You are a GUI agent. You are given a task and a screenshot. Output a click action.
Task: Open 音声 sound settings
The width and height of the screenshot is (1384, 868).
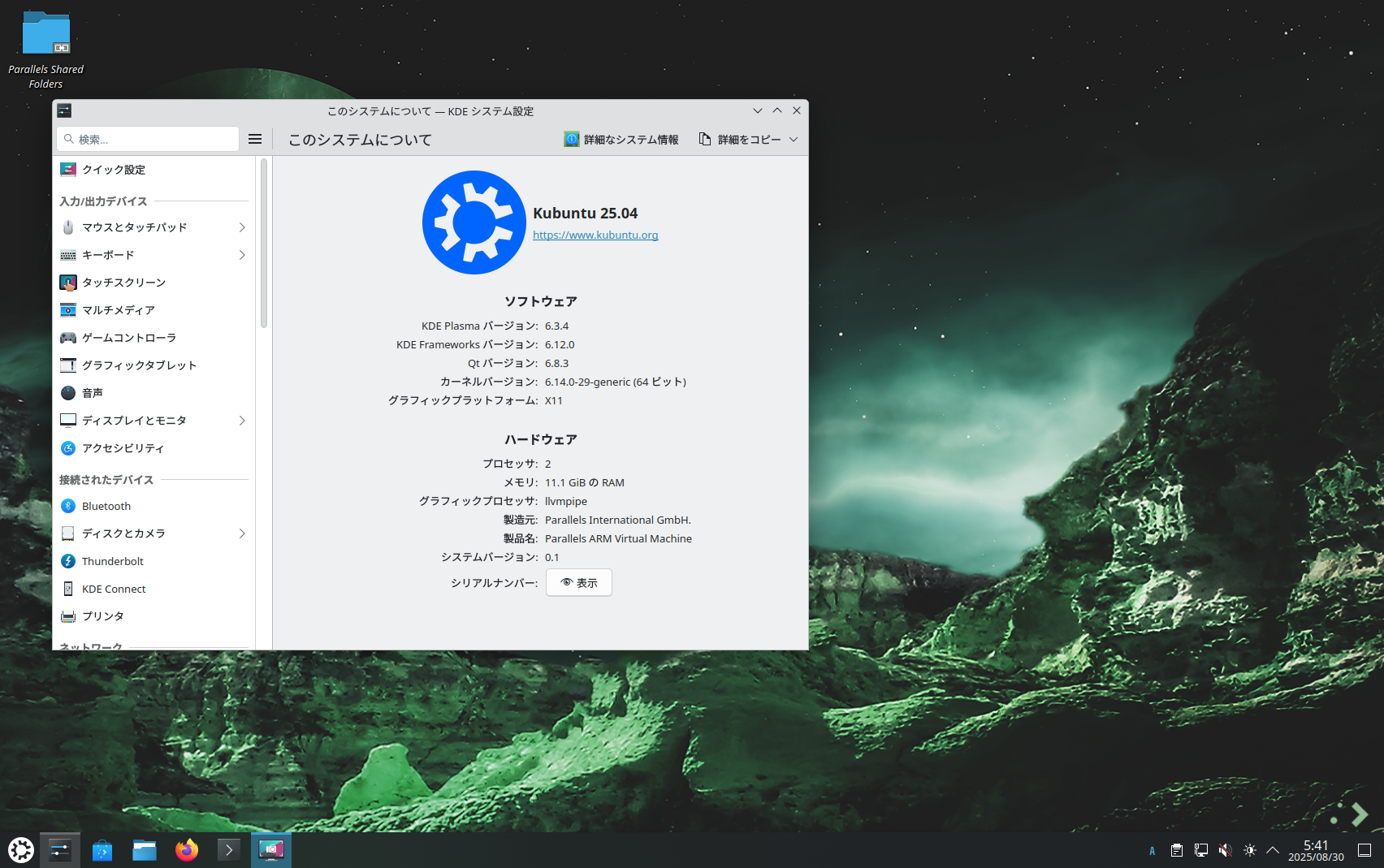click(154, 393)
